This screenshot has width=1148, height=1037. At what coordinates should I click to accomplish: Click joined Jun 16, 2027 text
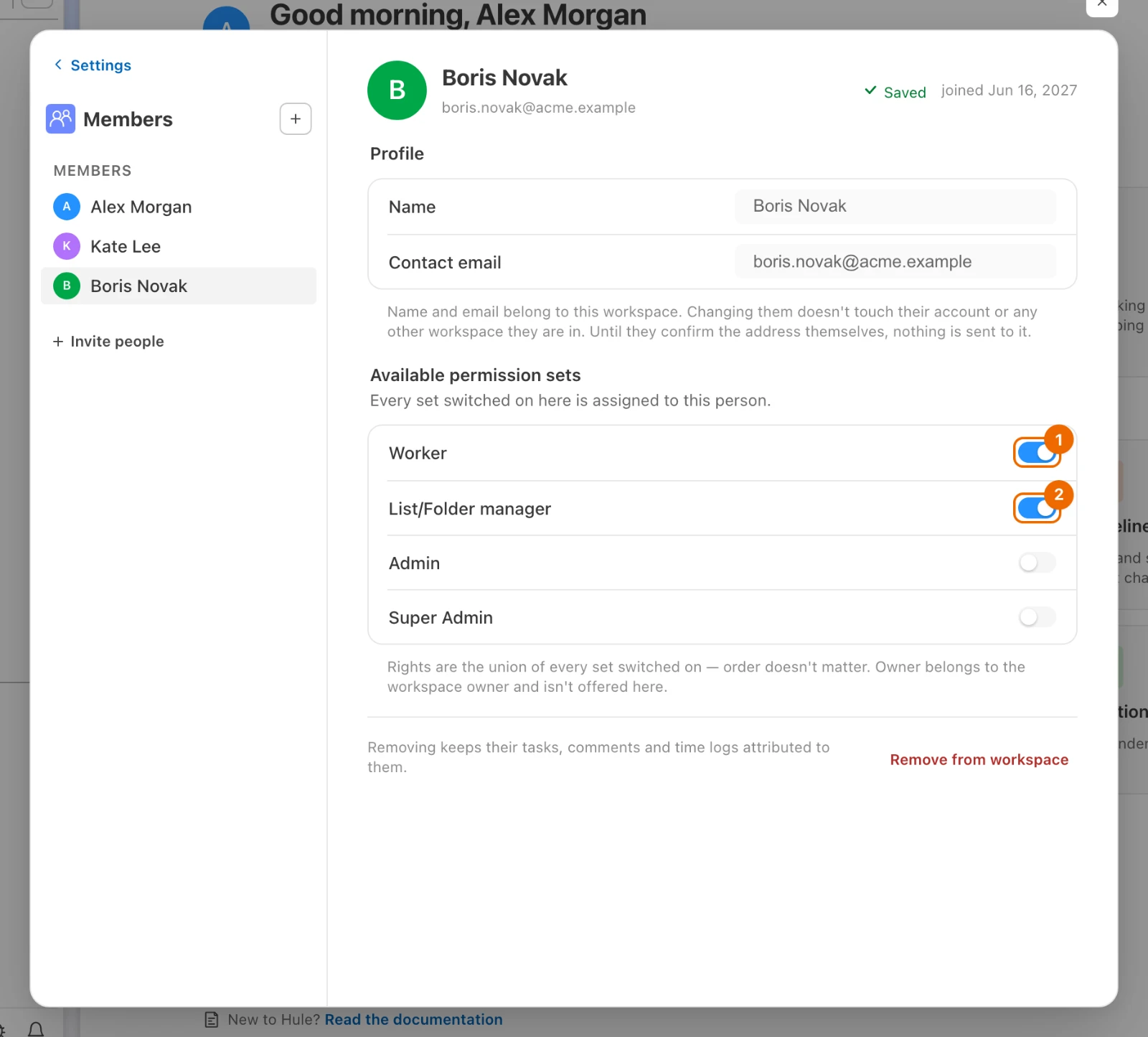point(1009,90)
